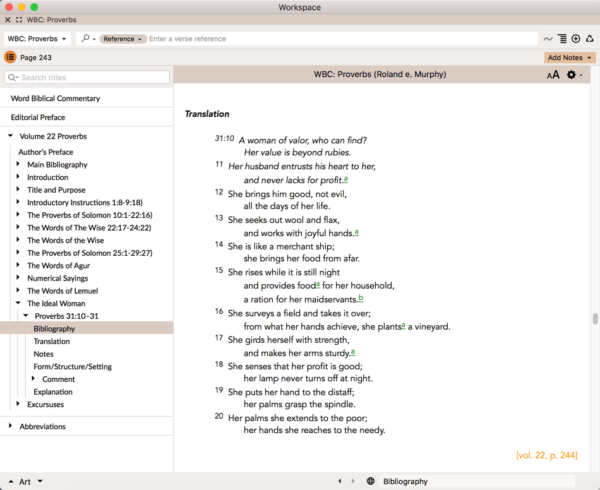Click the indented lines icon in the toolbar
Image resolution: width=600 pixels, height=490 pixels.
click(562, 39)
